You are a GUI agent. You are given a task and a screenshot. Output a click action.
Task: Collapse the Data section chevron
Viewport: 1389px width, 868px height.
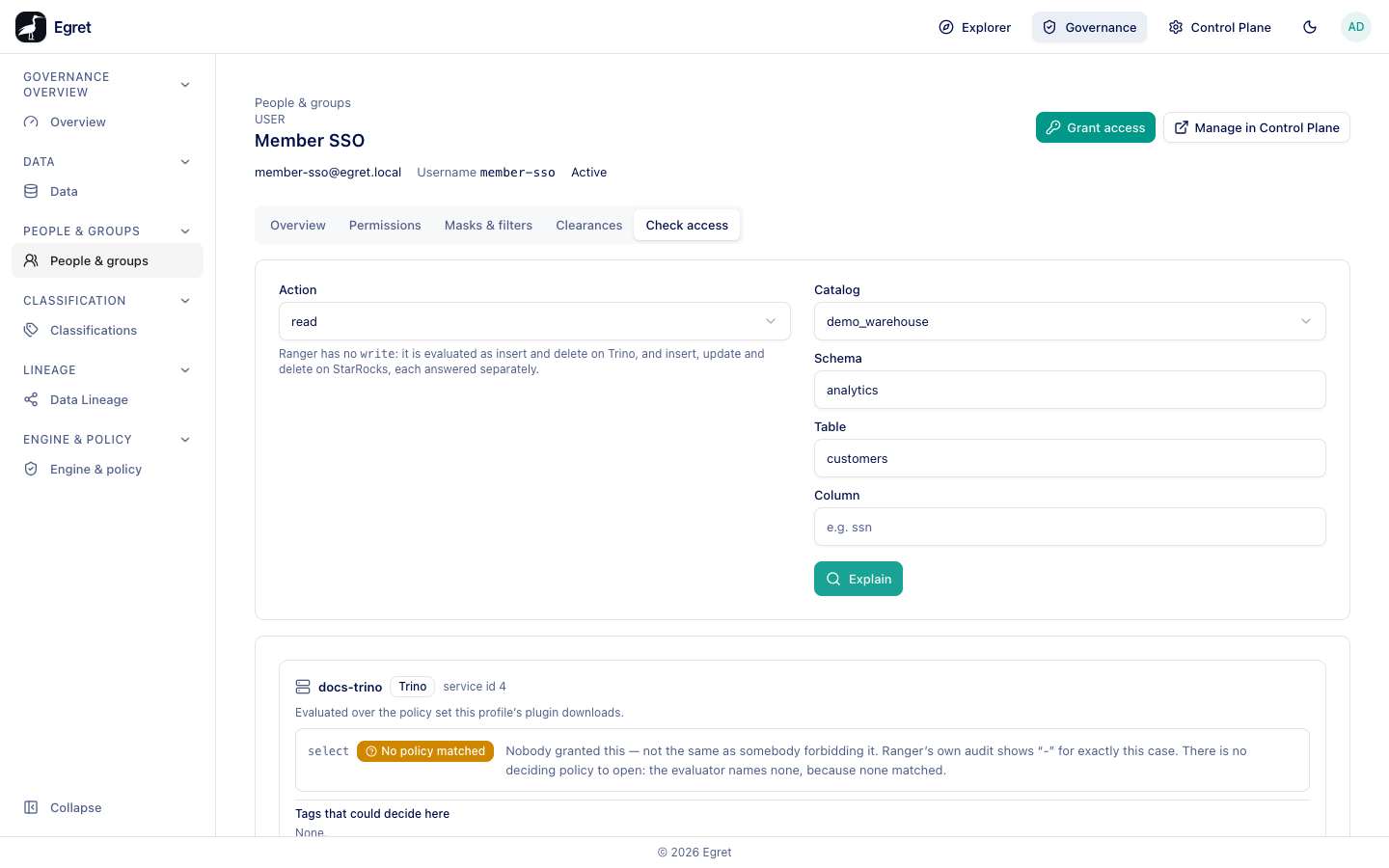click(185, 162)
